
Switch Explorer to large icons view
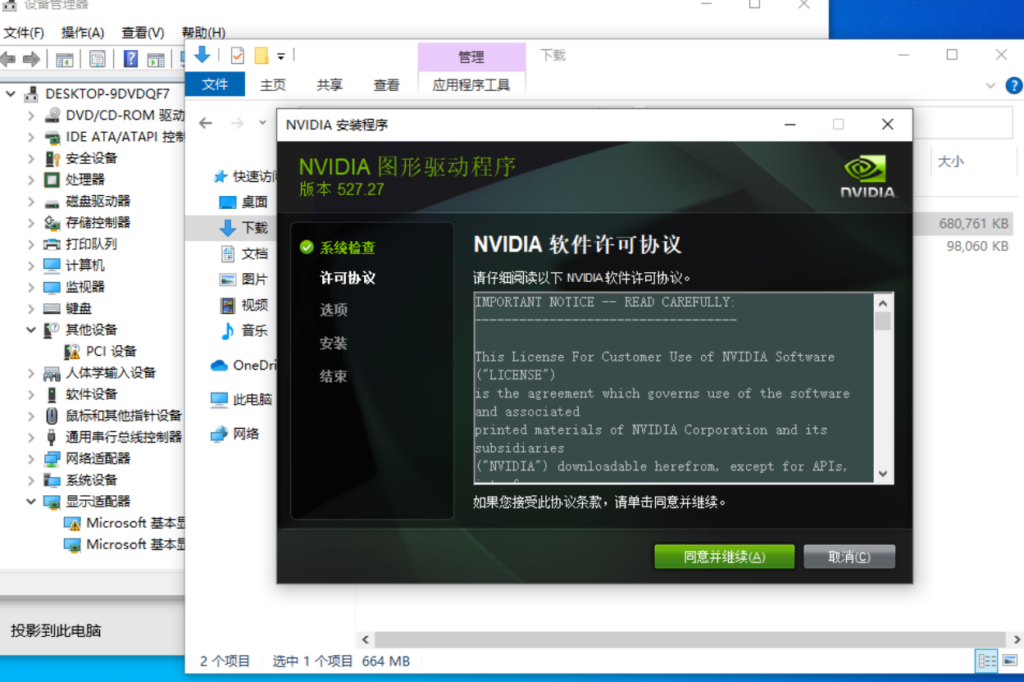1009,661
